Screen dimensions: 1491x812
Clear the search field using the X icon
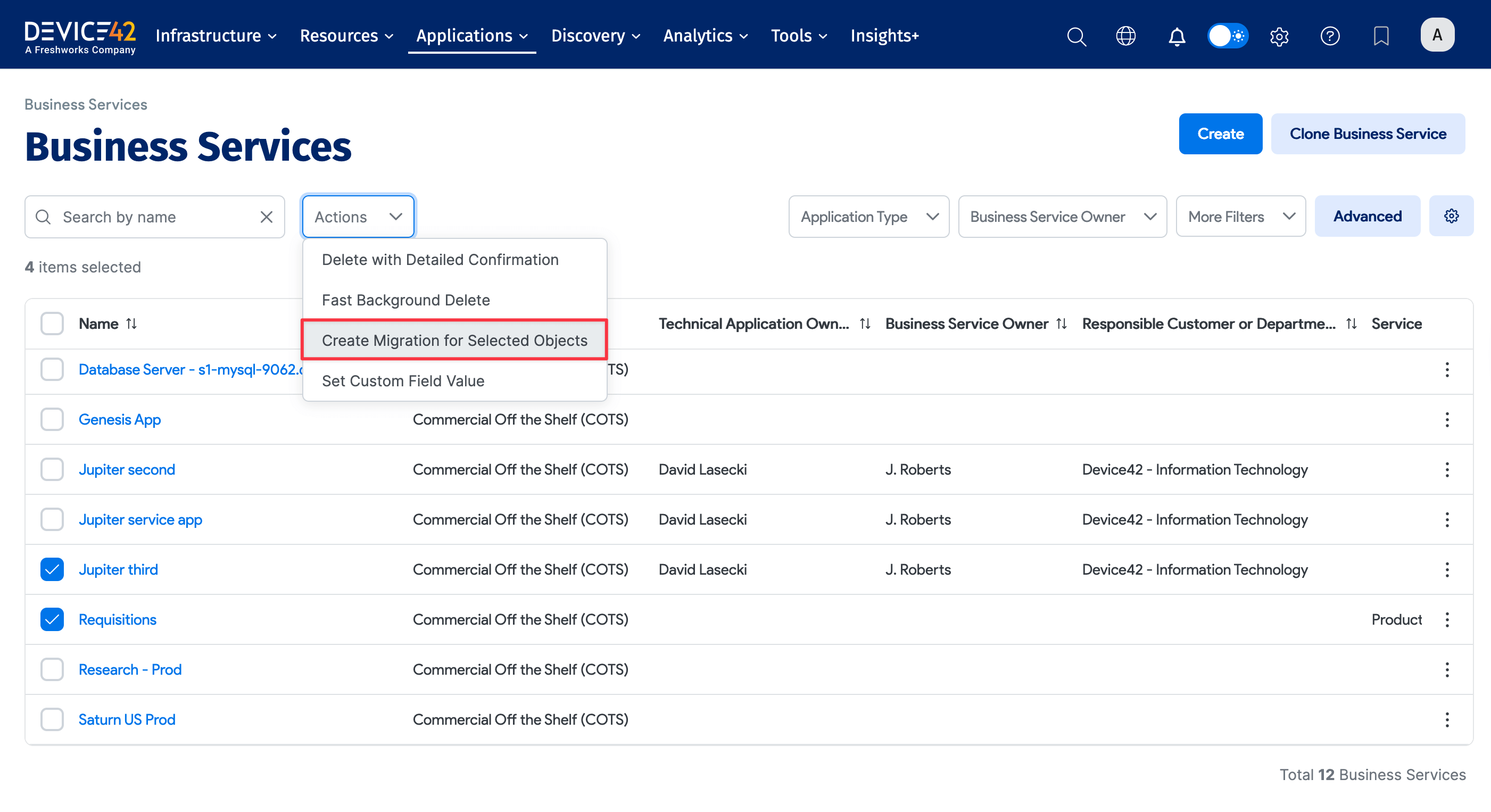266,217
